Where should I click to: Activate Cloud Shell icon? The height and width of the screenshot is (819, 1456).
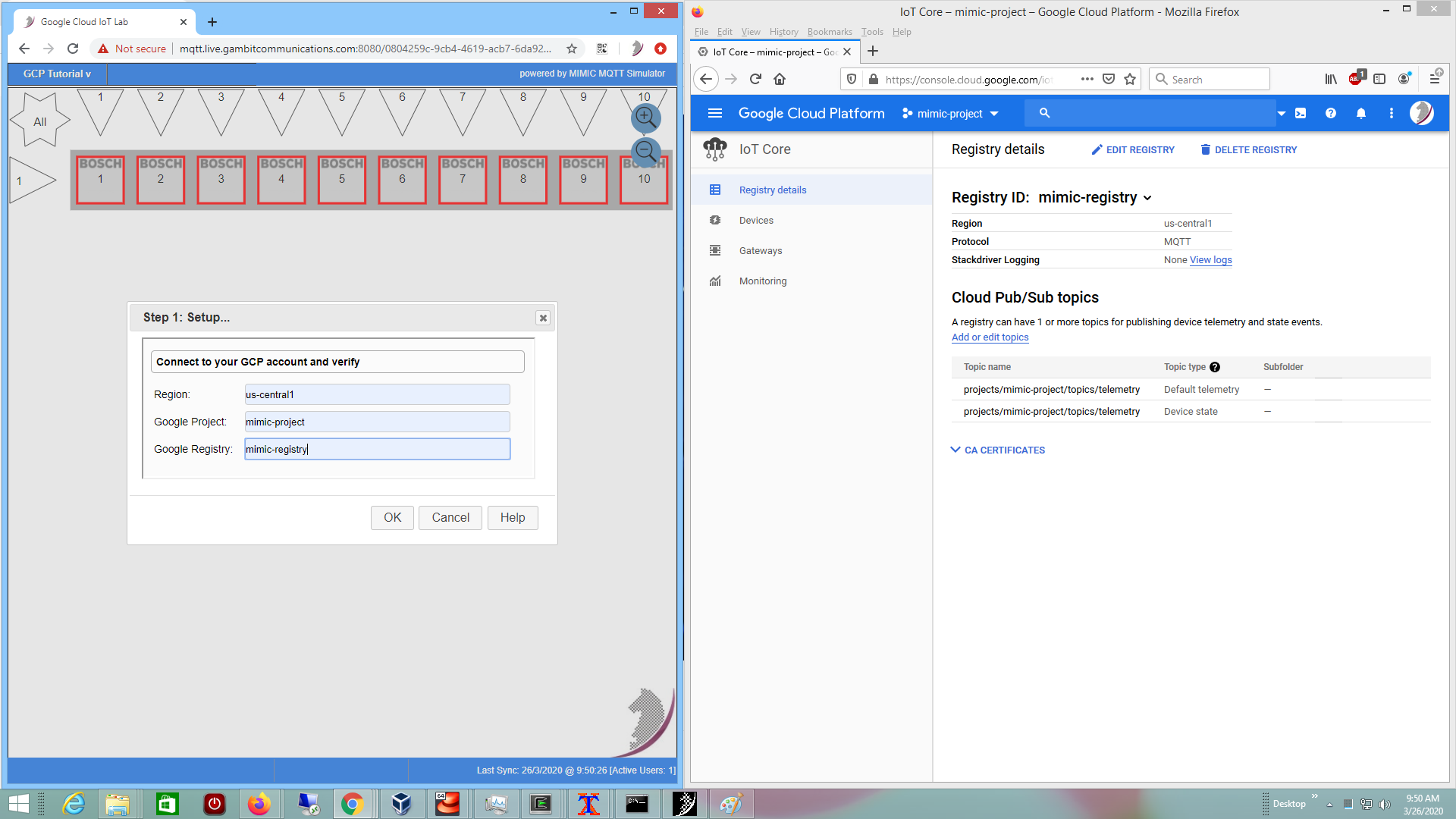[1301, 113]
